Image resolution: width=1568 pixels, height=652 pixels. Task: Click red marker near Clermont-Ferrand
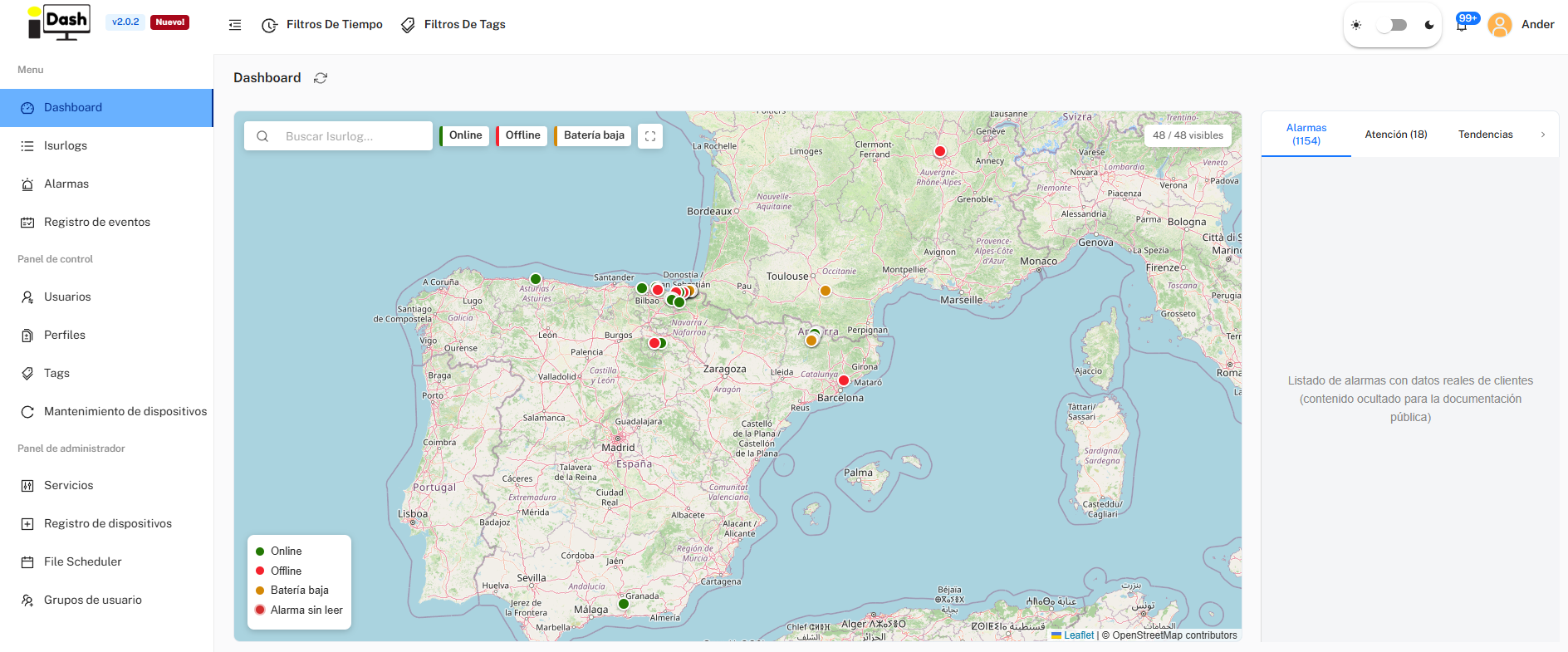940,151
